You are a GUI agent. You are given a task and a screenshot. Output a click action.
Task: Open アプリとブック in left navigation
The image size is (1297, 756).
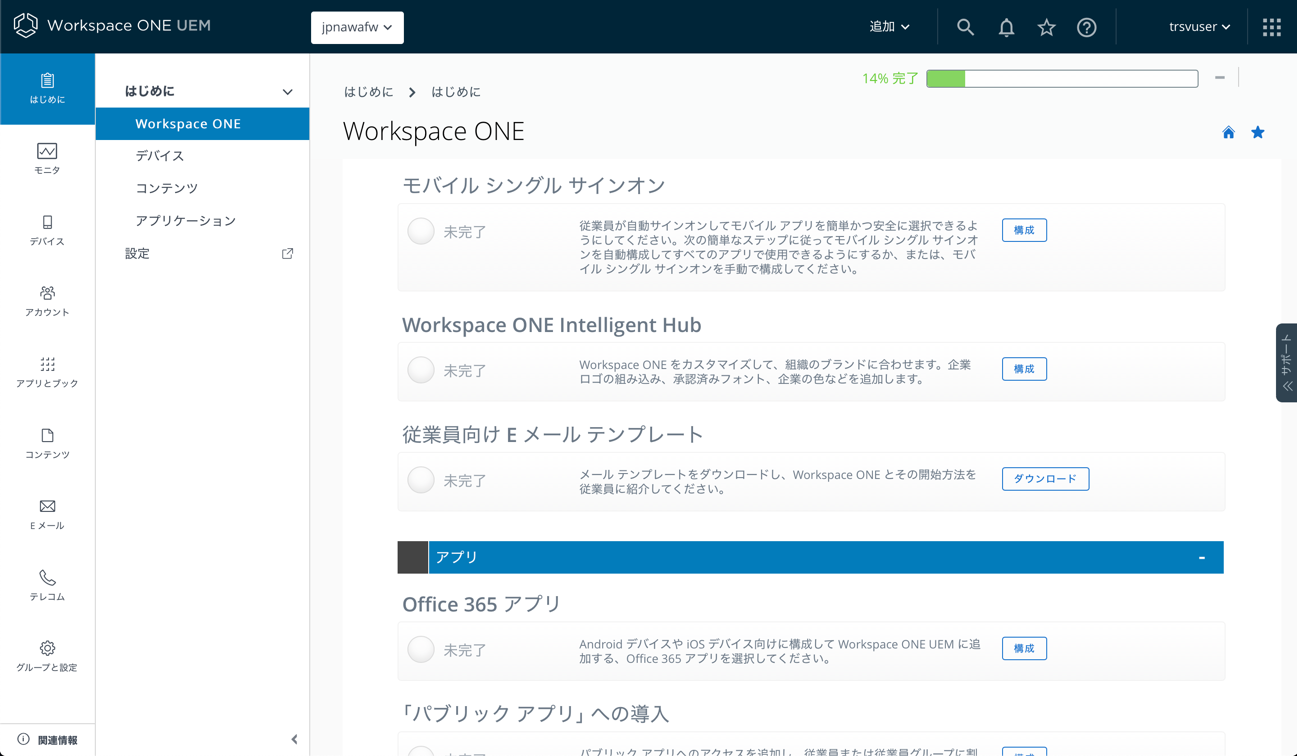tap(47, 372)
